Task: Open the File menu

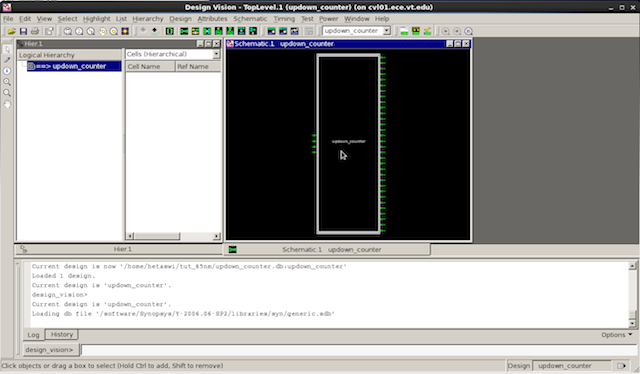Action: (x=8, y=19)
